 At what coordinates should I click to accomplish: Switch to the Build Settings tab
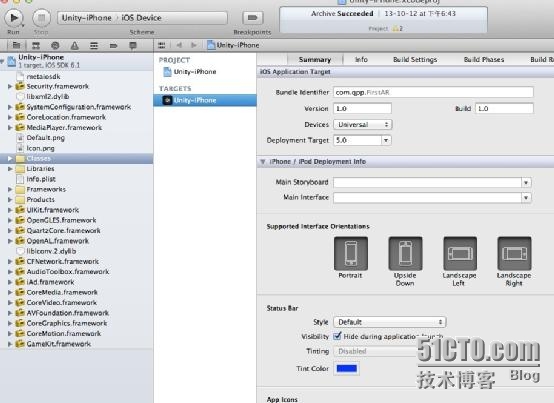415,60
